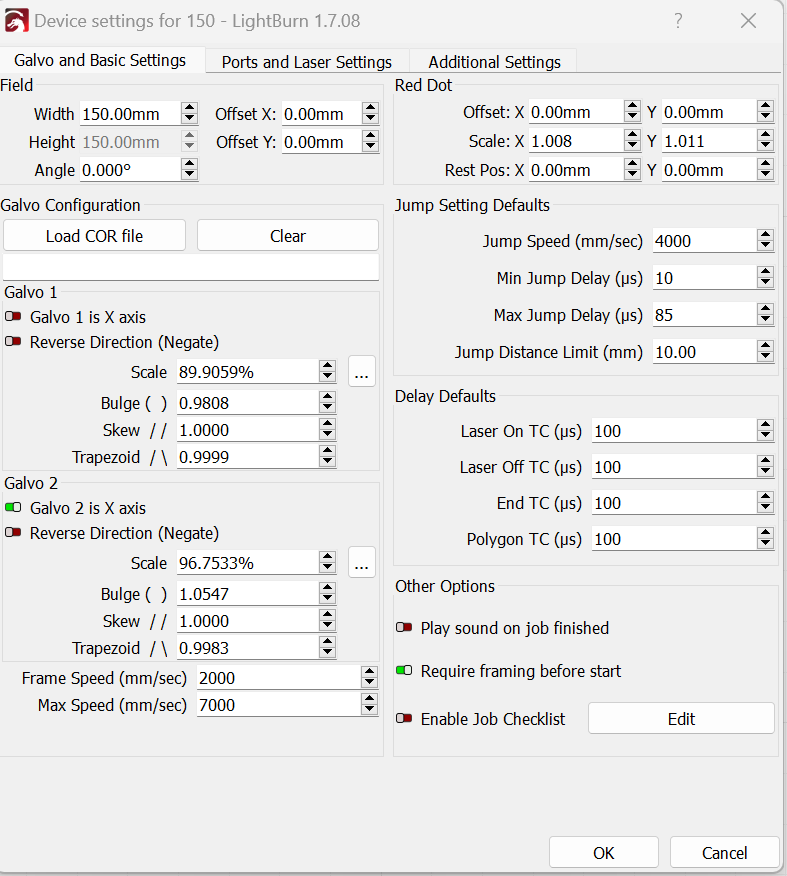Screen dimensions: 787x876
Task: Click the Field Width input box
Action: point(131,114)
